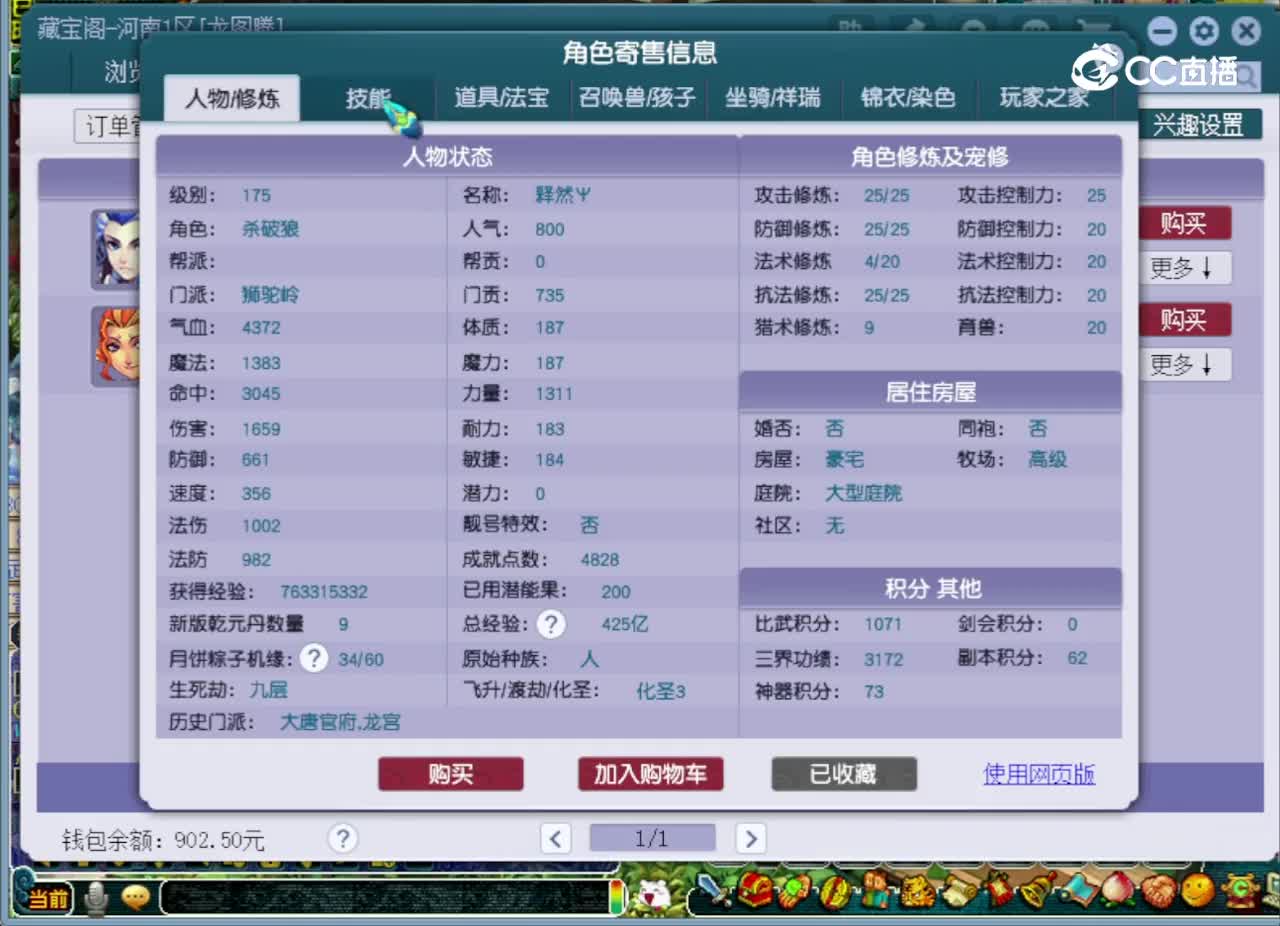Open the 锦衣/染色 tab
1280x926 pixels.
click(x=908, y=98)
